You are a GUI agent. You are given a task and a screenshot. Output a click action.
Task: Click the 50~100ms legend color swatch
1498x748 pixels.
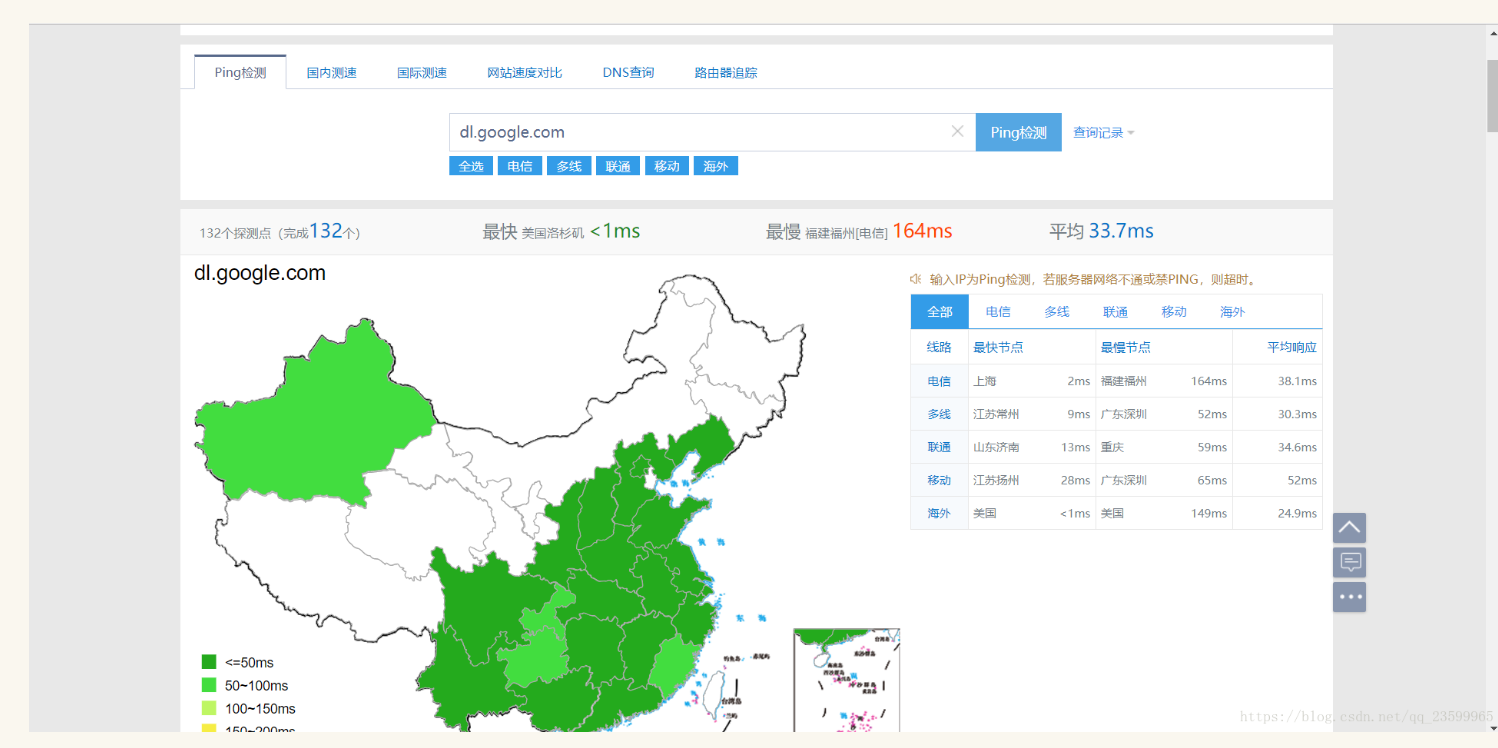coord(209,685)
